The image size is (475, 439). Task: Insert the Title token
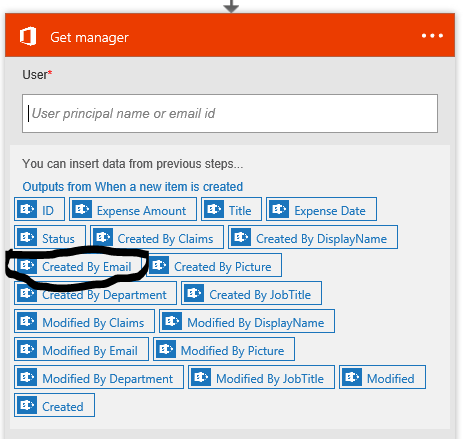pyautogui.click(x=231, y=209)
